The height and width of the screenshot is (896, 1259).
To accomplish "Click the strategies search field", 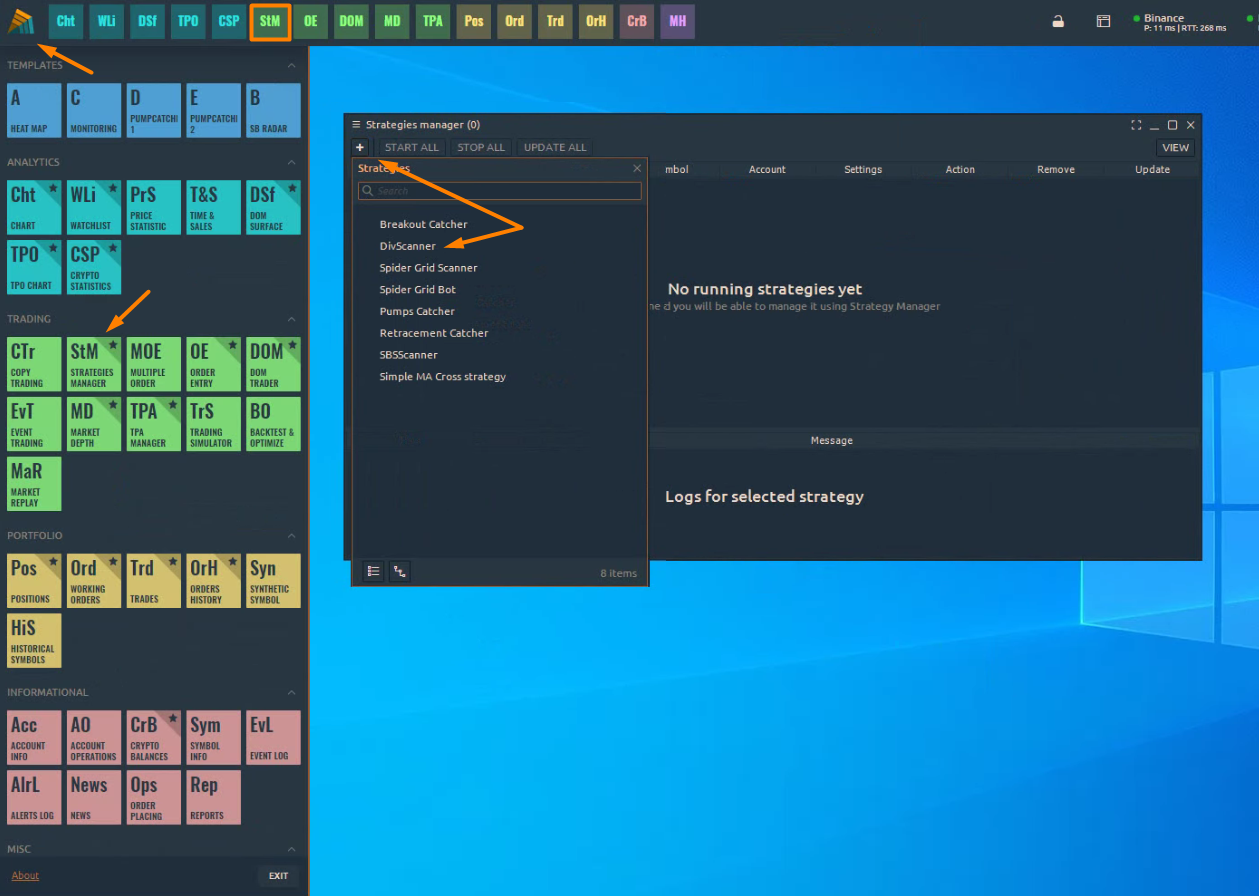I will (500, 191).
